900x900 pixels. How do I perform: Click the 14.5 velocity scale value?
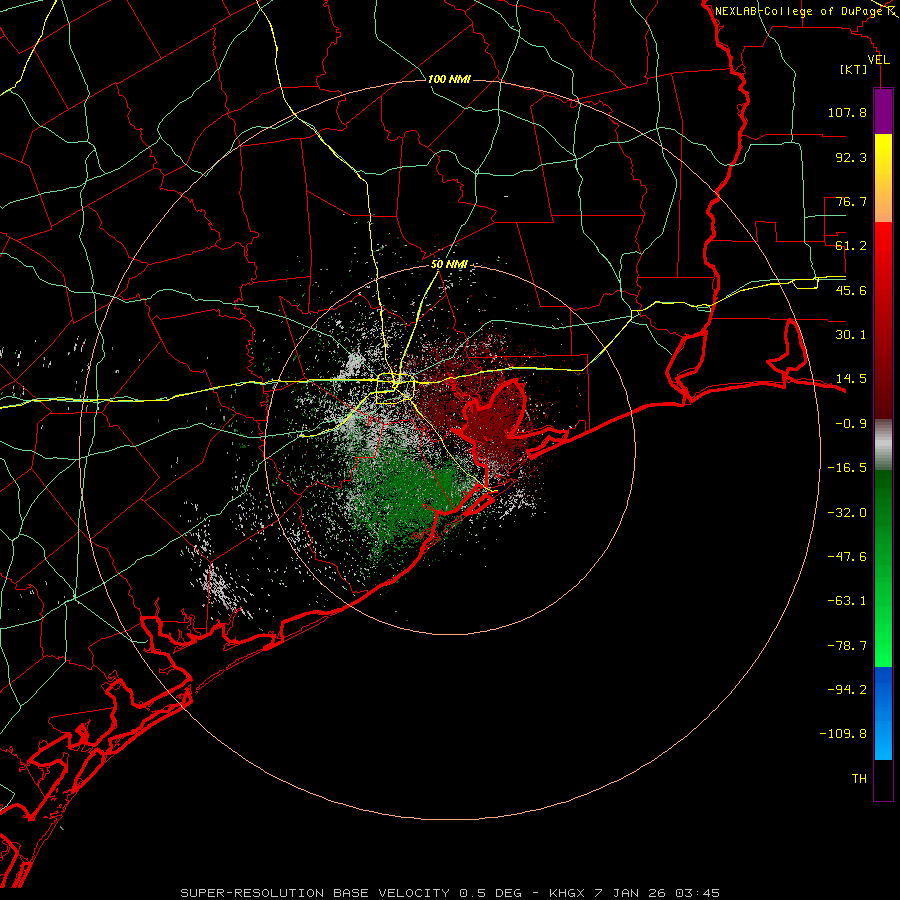(x=851, y=379)
